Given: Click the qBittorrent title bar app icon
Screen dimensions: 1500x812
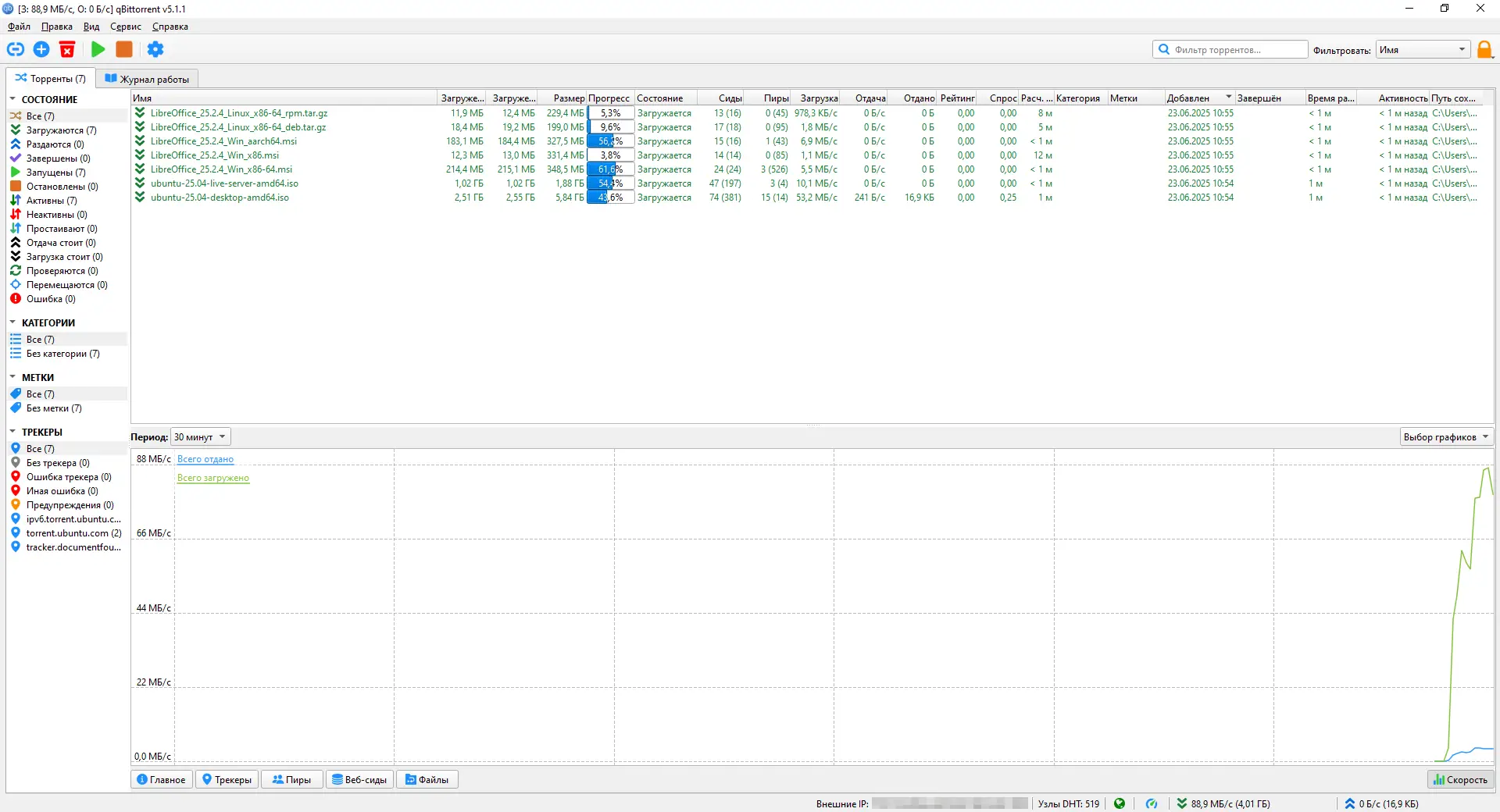Looking at the screenshot, I should click(9, 9).
